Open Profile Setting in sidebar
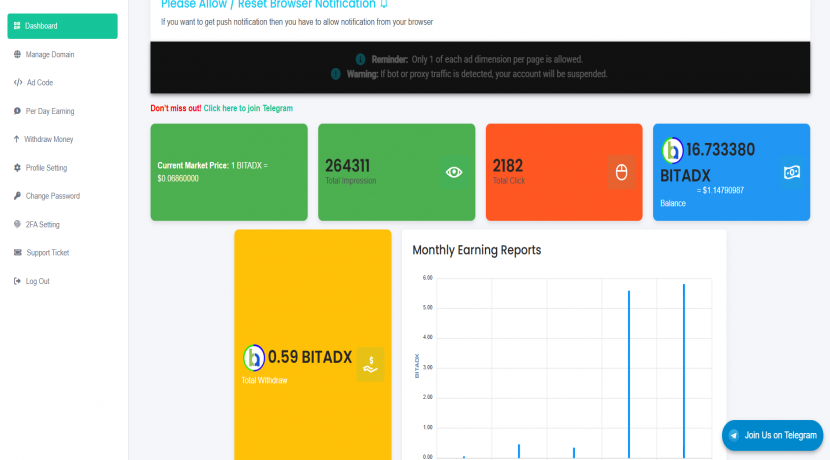This screenshot has height=460, width=830. pos(46,168)
